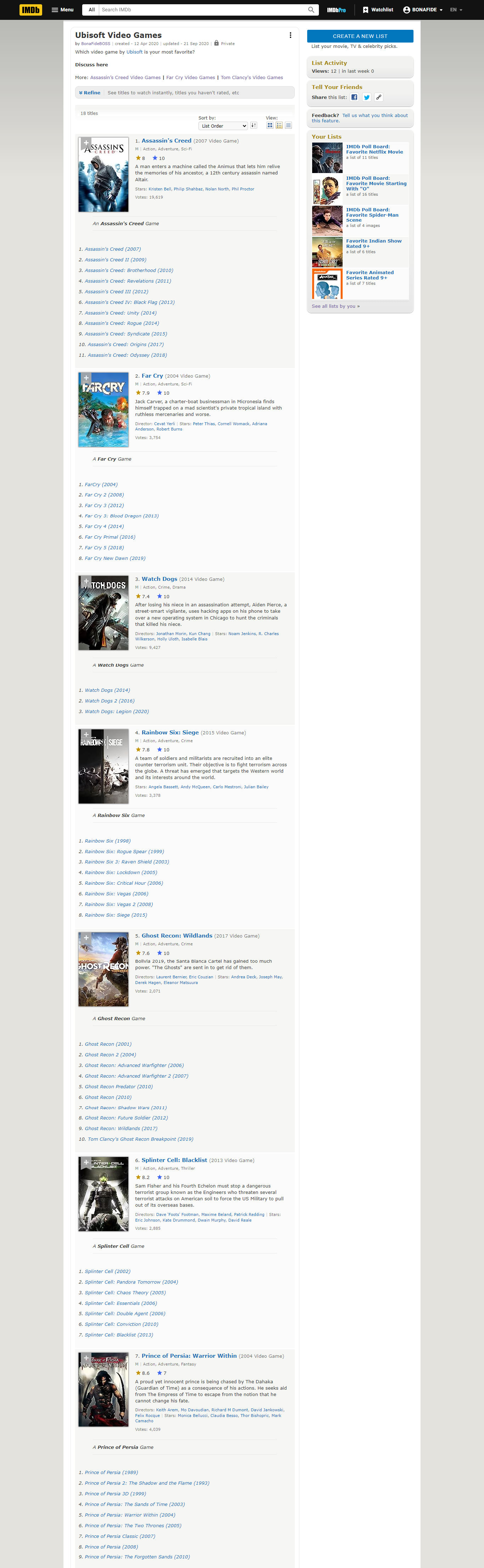Click the Create a New List button

[x=360, y=36]
